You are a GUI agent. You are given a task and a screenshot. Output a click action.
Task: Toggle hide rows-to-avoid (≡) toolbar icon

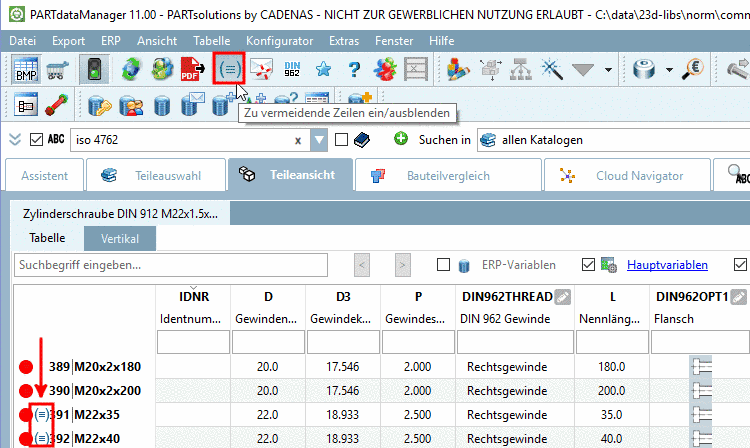(x=230, y=69)
